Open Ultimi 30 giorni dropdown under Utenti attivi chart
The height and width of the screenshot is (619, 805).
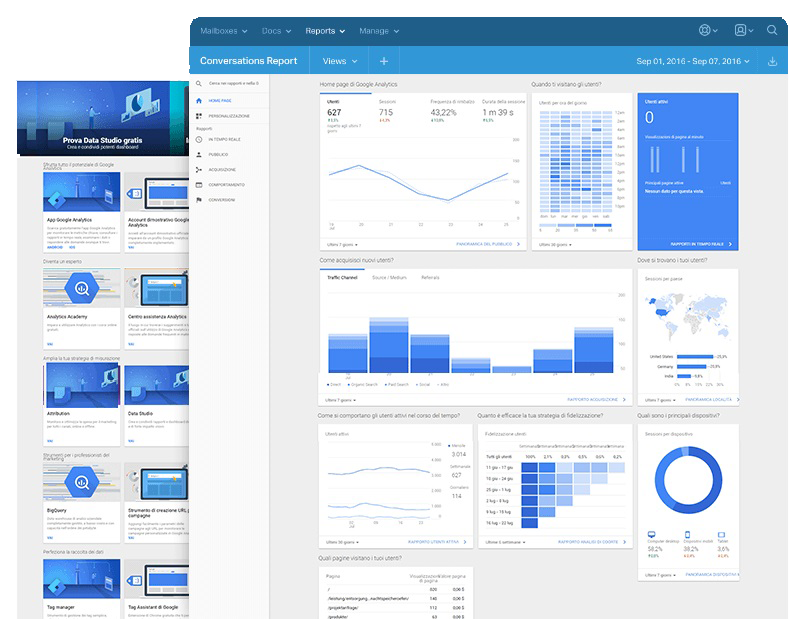click(x=342, y=542)
